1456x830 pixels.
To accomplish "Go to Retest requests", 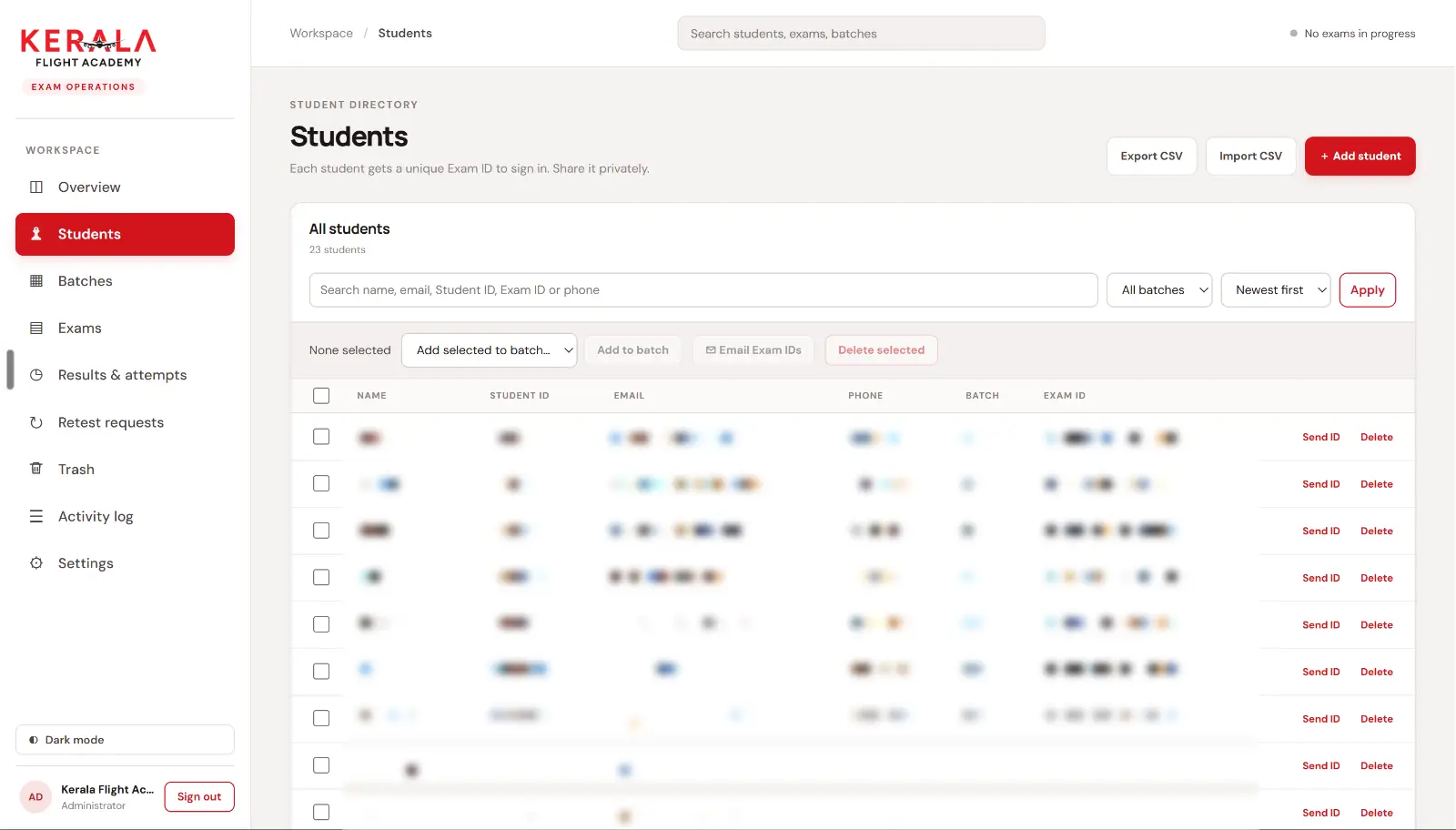I will [x=125, y=422].
